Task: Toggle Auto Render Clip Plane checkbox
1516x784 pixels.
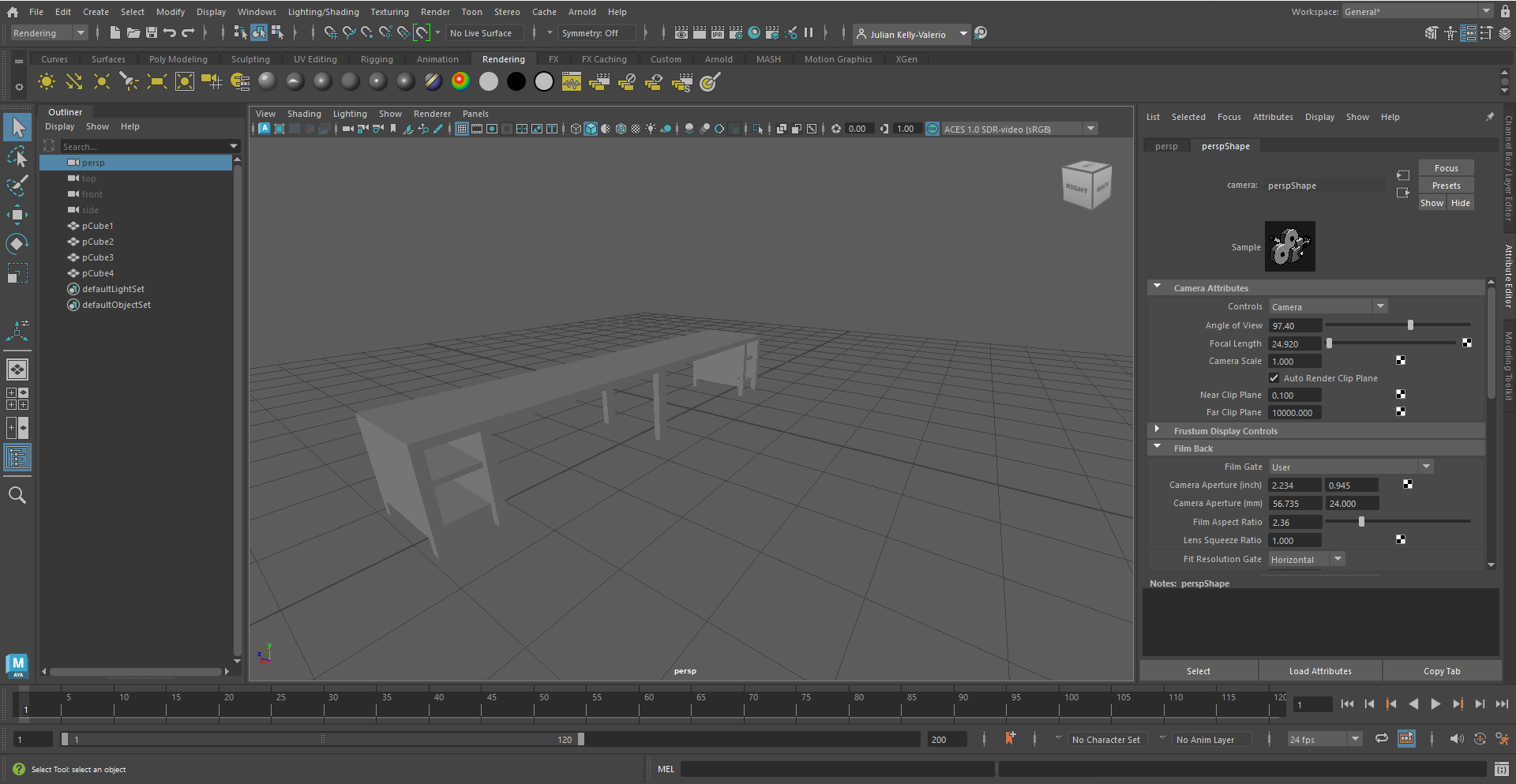Action: pos(1274,378)
